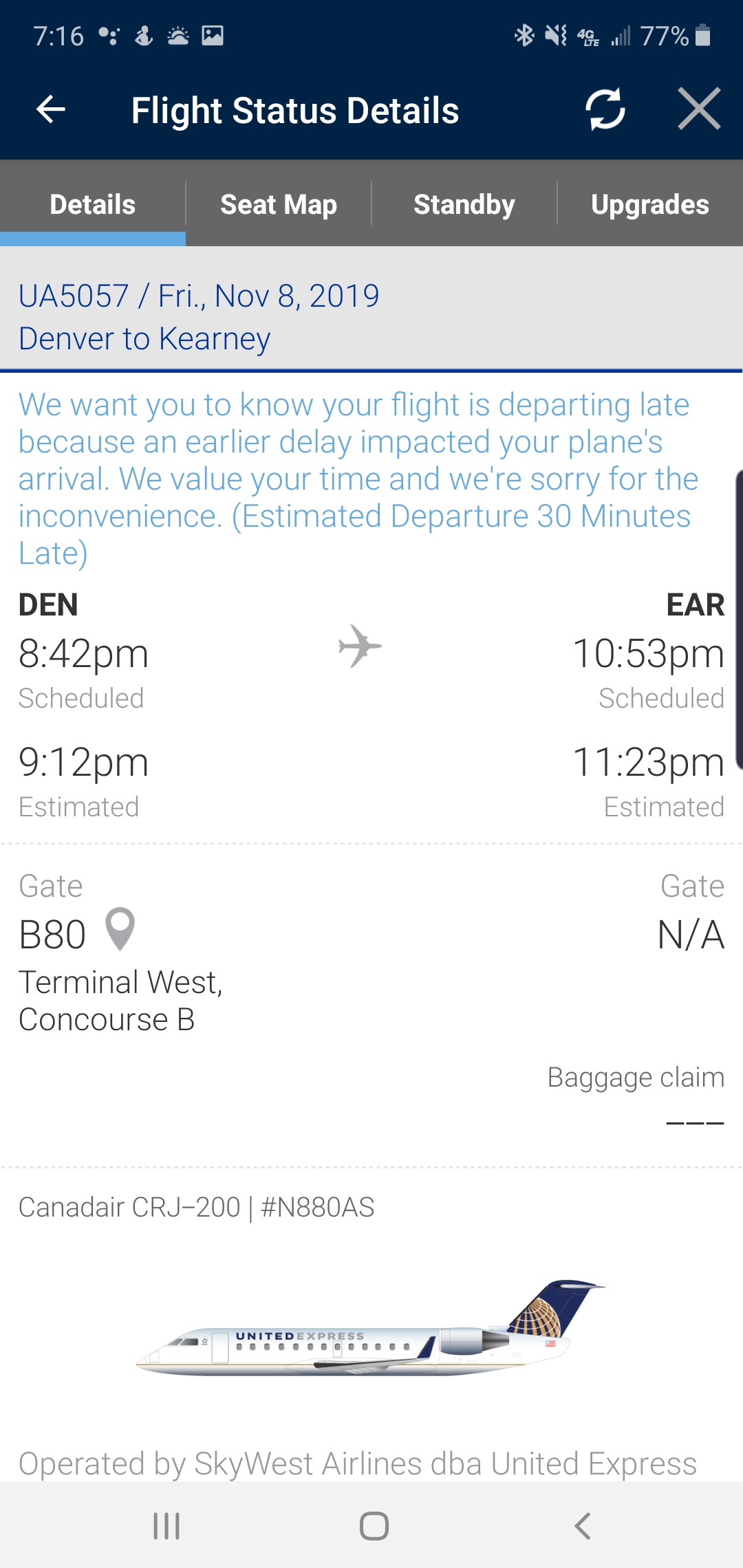Close Flight Status Details screen
The height and width of the screenshot is (1568, 743).
(x=699, y=109)
